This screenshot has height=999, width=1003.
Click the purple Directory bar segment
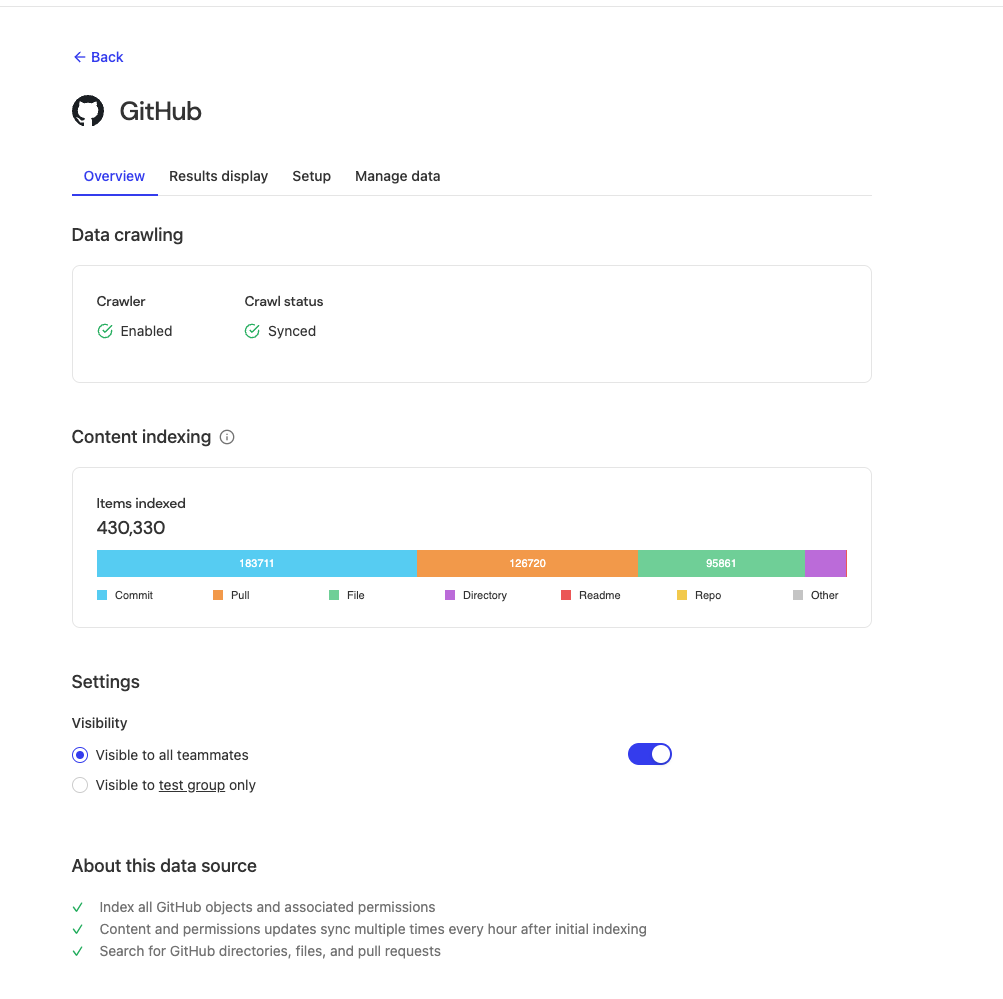[x=825, y=563]
